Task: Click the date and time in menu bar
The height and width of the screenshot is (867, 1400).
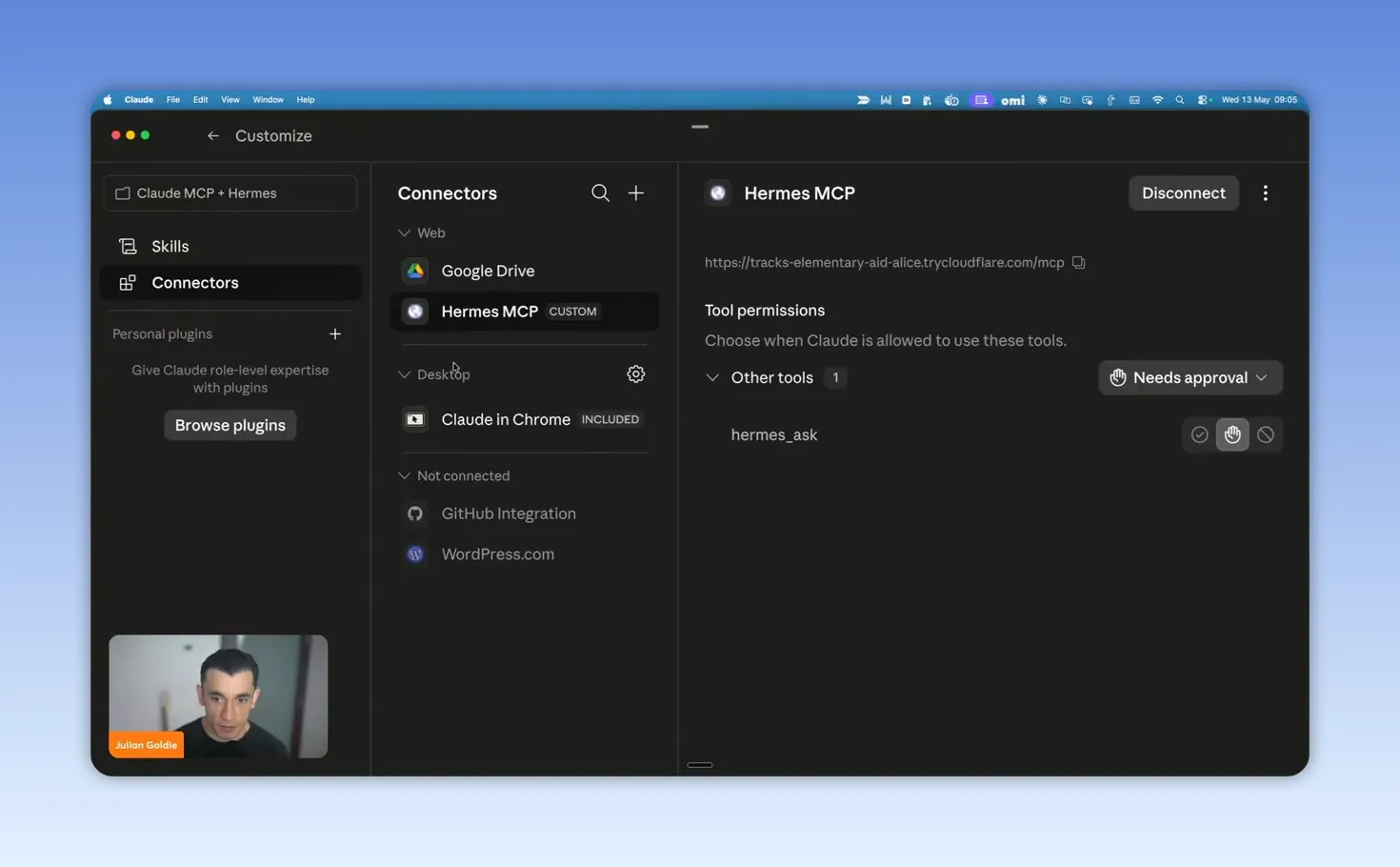Action: tap(1259, 100)
